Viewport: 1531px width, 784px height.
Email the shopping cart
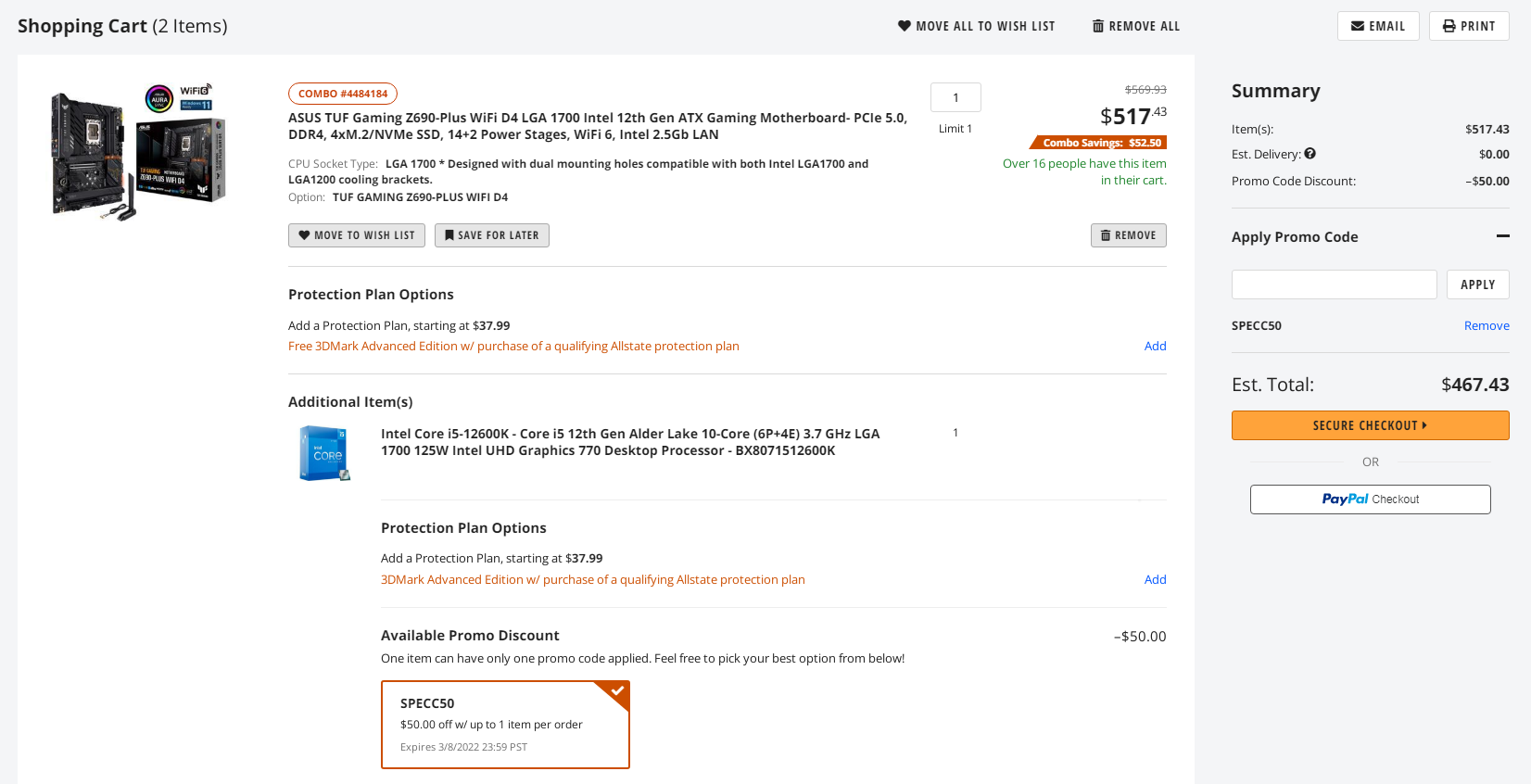pyautogui.click(x=1377, y=26)
